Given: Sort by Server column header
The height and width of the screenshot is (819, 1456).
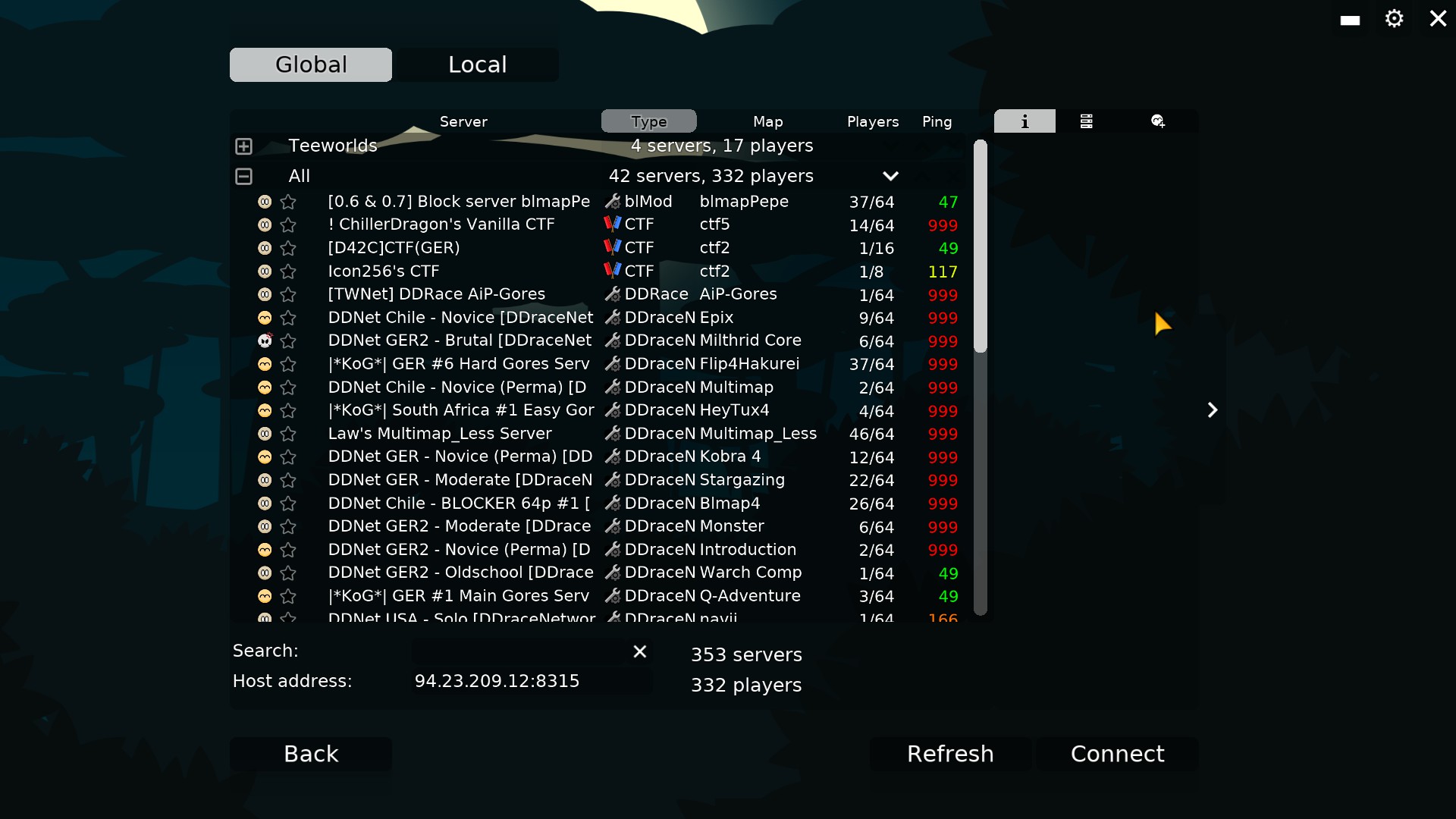Looking at the screenshot, I should 463,121.
